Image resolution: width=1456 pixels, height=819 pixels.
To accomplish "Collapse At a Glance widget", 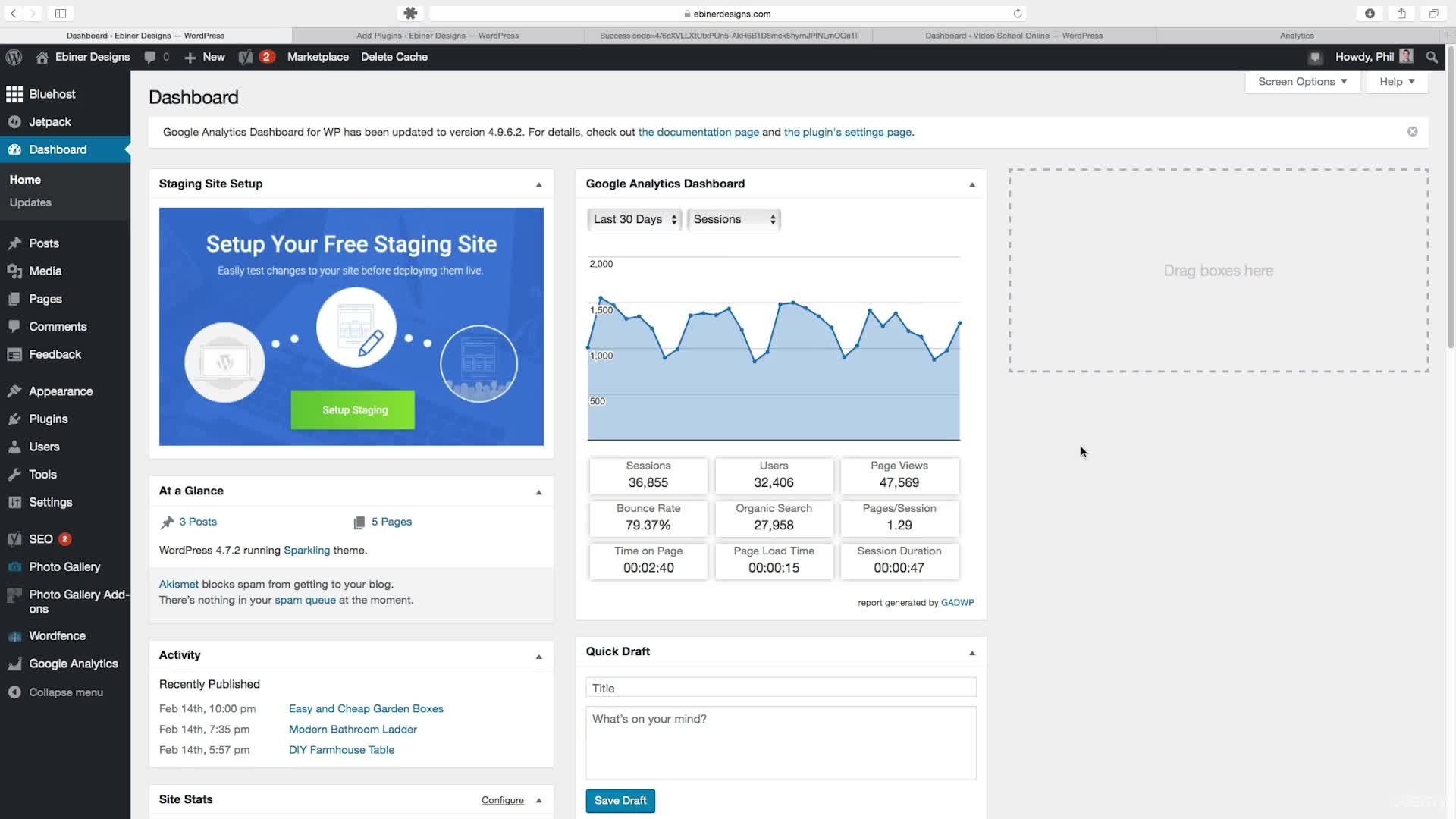I will pos(539,492).
